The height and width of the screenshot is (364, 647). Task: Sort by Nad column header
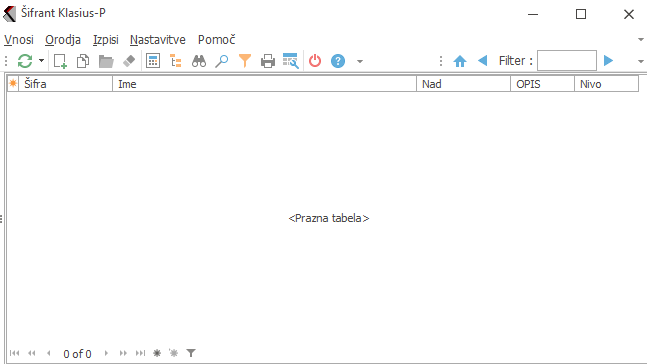pos(464,84)
